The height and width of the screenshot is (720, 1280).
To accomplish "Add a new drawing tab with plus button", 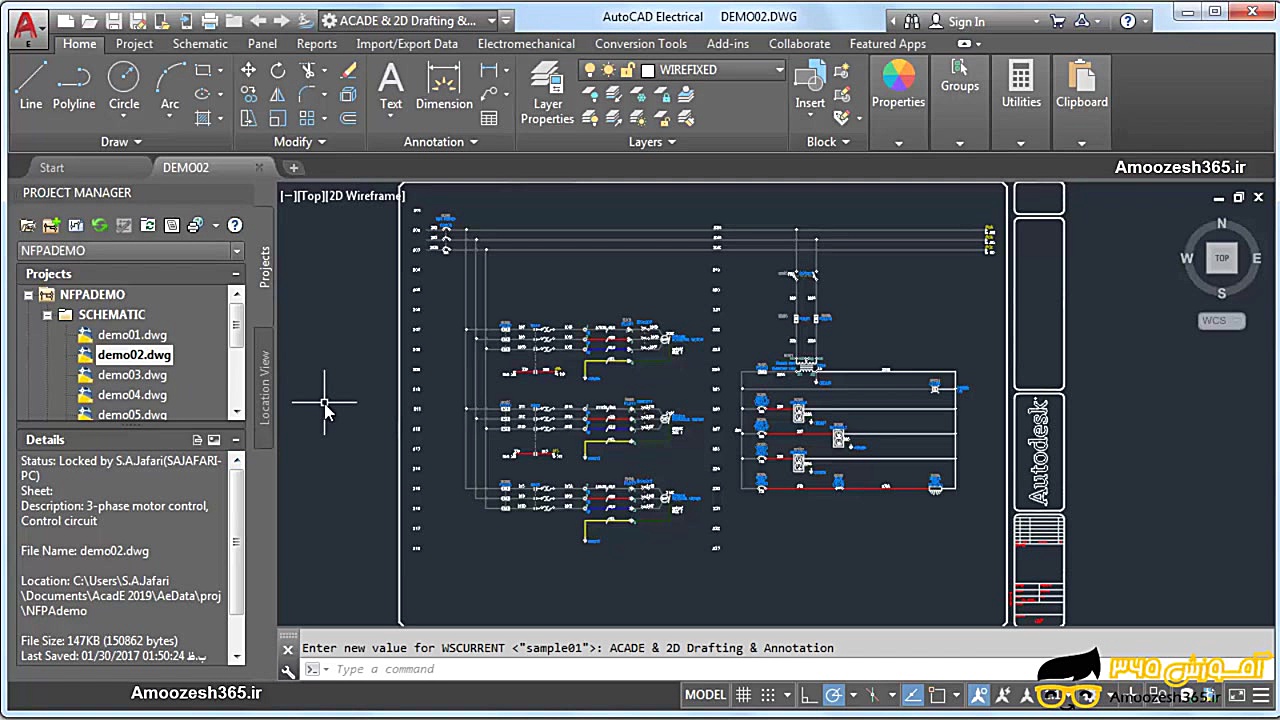I will point(293,168).
